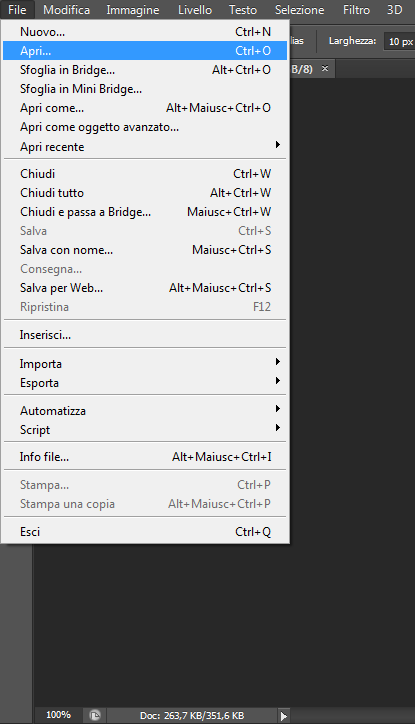
Task: Open the Apri recente submenu
Action: pyautogui.click(x=145, y=147)
